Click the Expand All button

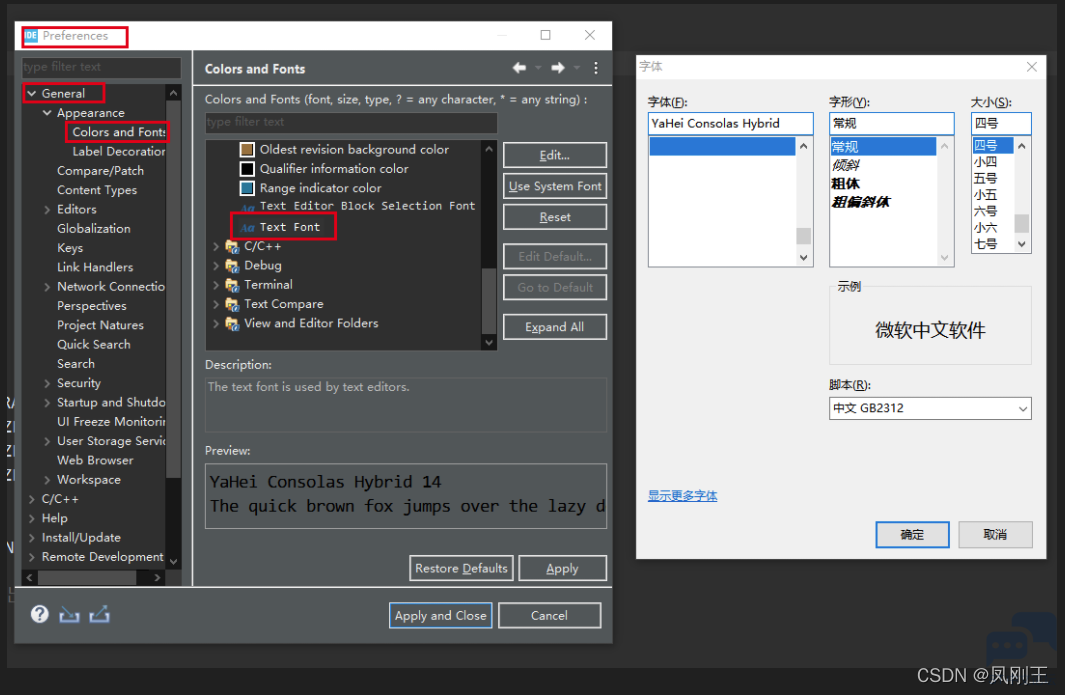555,327
